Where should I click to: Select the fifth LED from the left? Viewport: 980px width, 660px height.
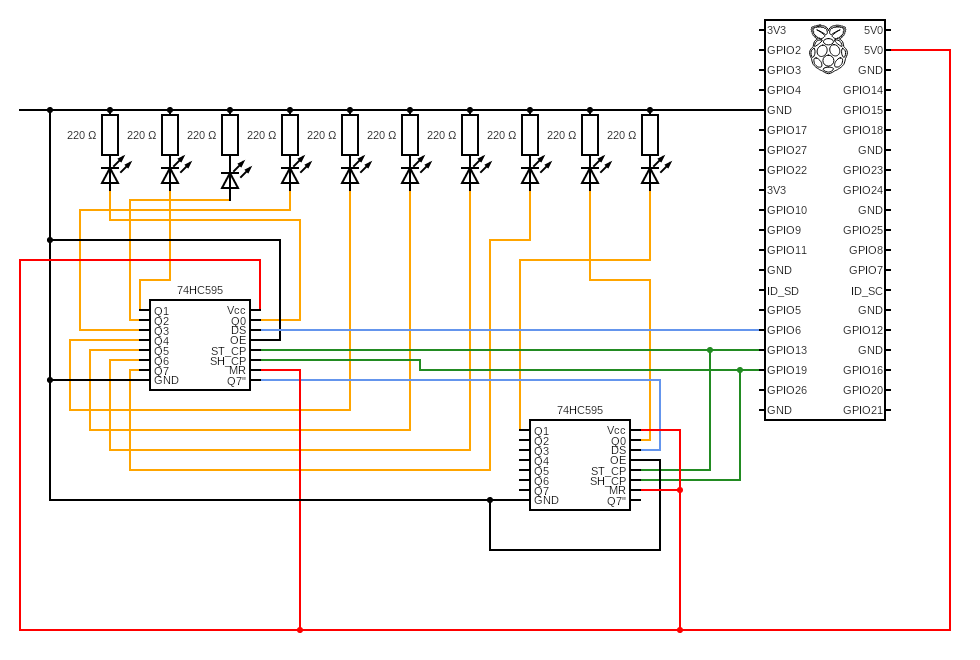(x=356, y=172)
